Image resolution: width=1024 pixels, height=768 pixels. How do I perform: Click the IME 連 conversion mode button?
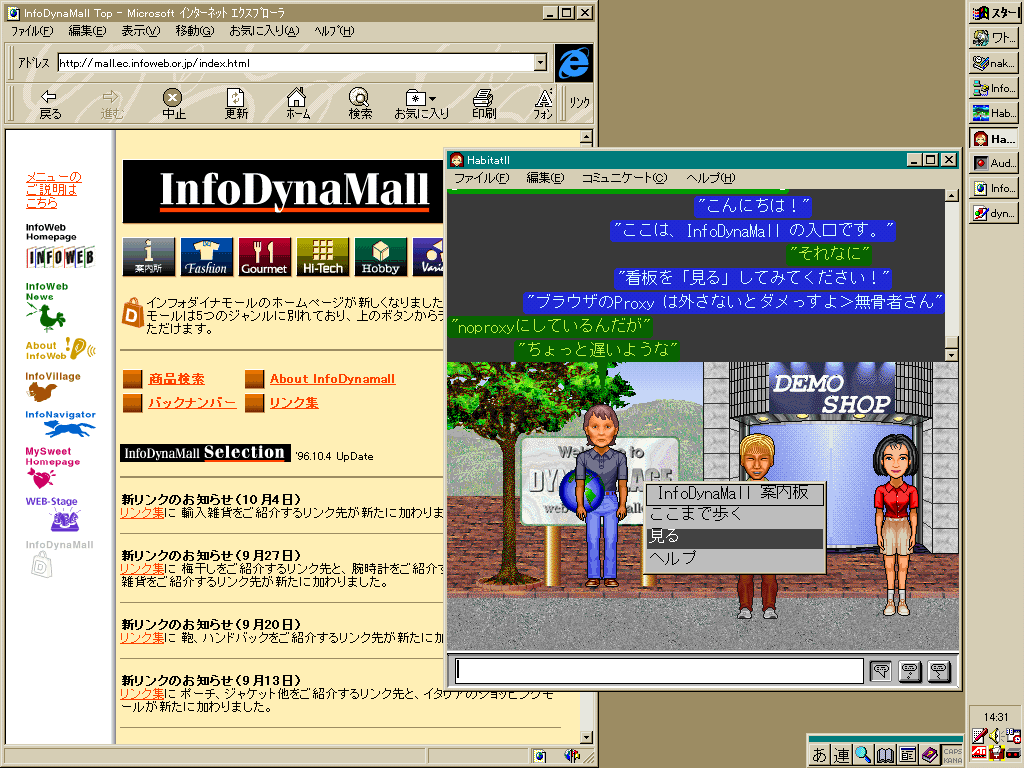coord(841,754)
